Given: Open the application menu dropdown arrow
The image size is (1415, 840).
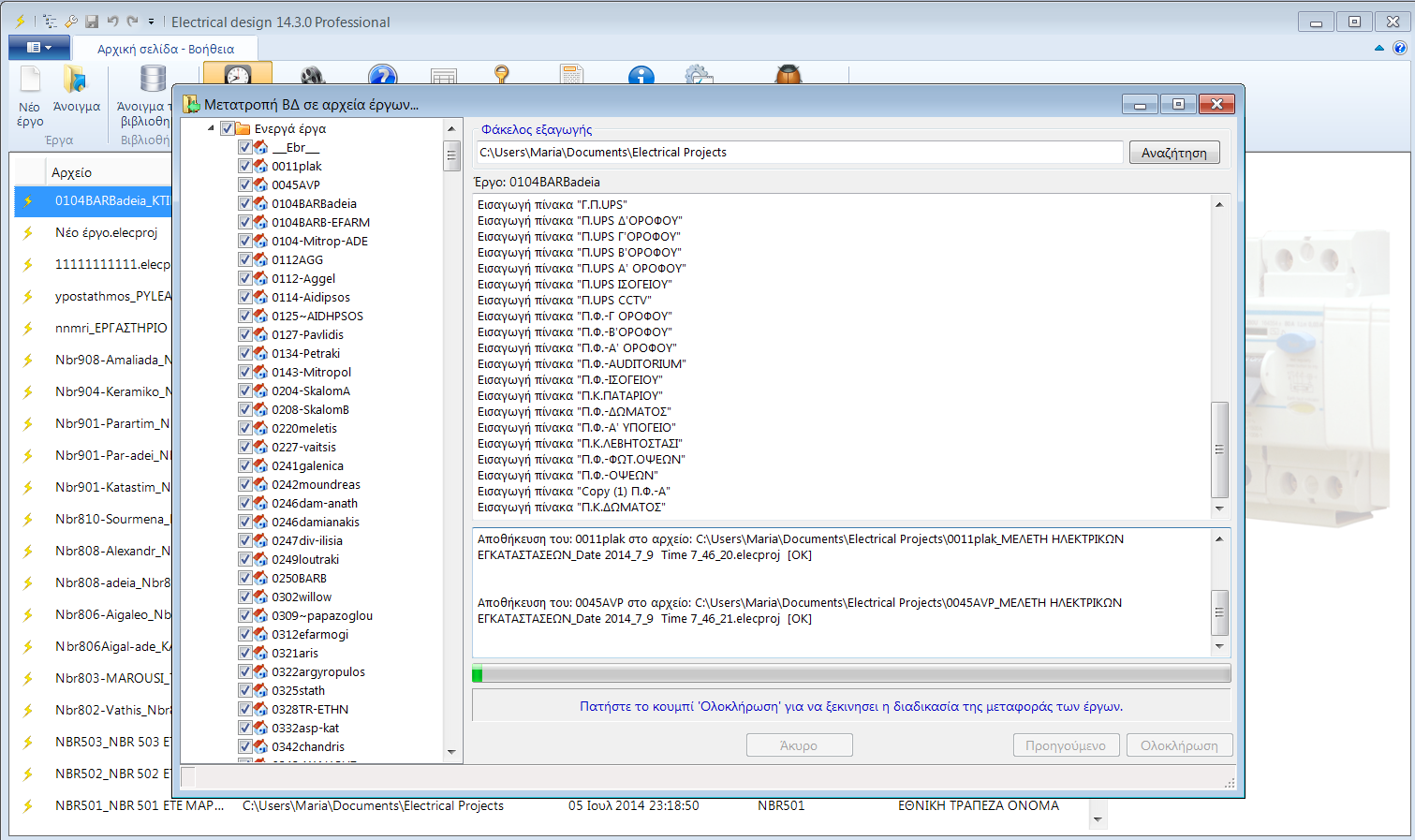Looking at the screenshot, I should point(48,47).
